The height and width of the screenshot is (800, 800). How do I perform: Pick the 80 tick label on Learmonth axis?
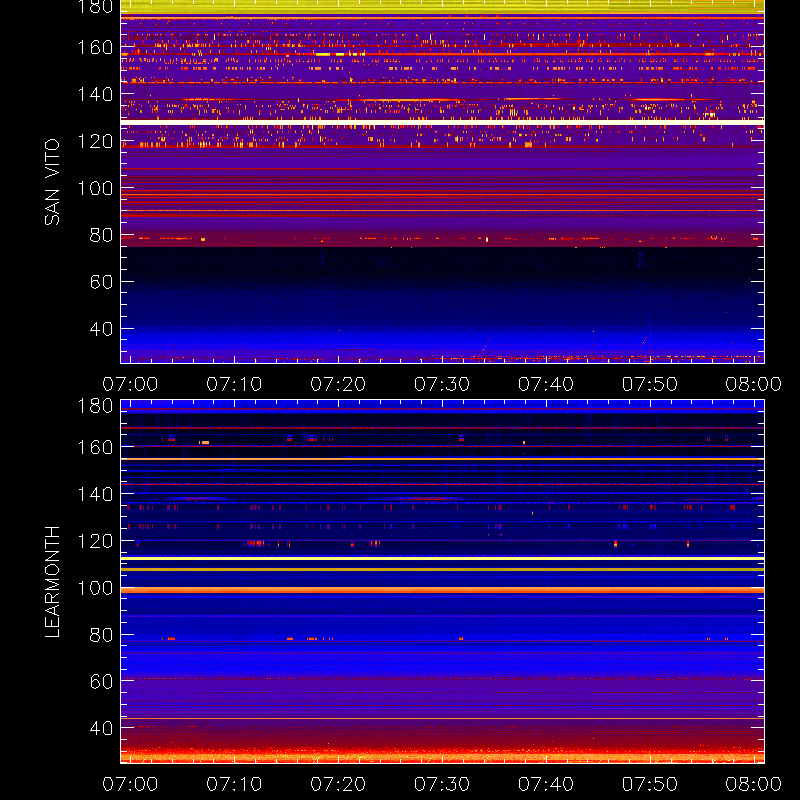point(101,635)
